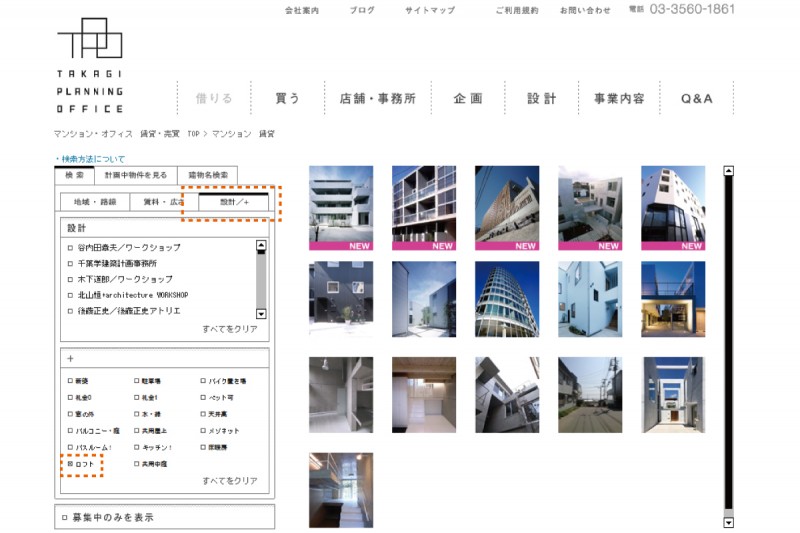Toggle 募集中のみを表示 checkbox
The width and height of the screenshot is (800, 533).
[65, 518]
